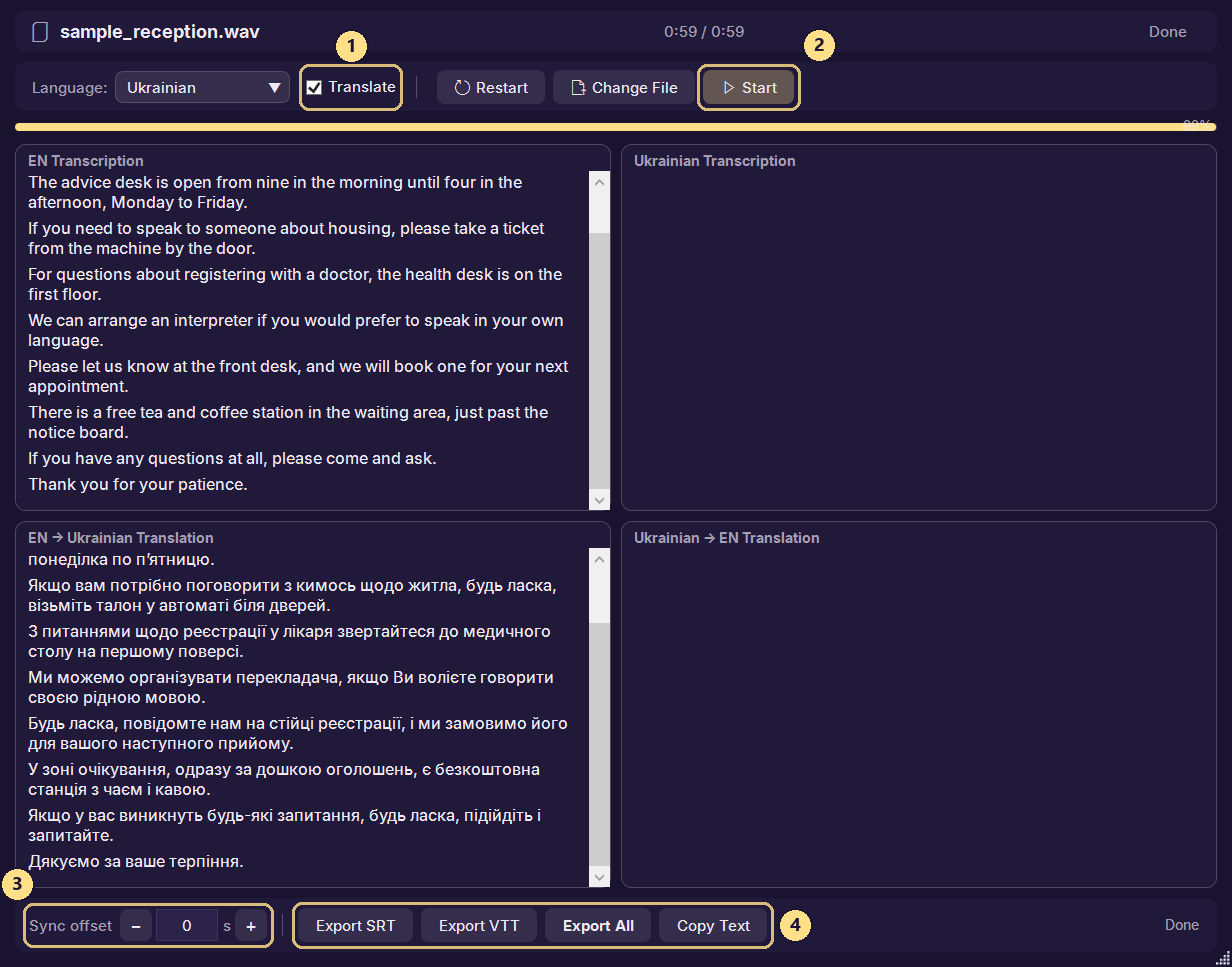Viewport: 1232px width, 967px height.
Task: Click the Done status in the bottom bar
Action: click(1182, 925)
